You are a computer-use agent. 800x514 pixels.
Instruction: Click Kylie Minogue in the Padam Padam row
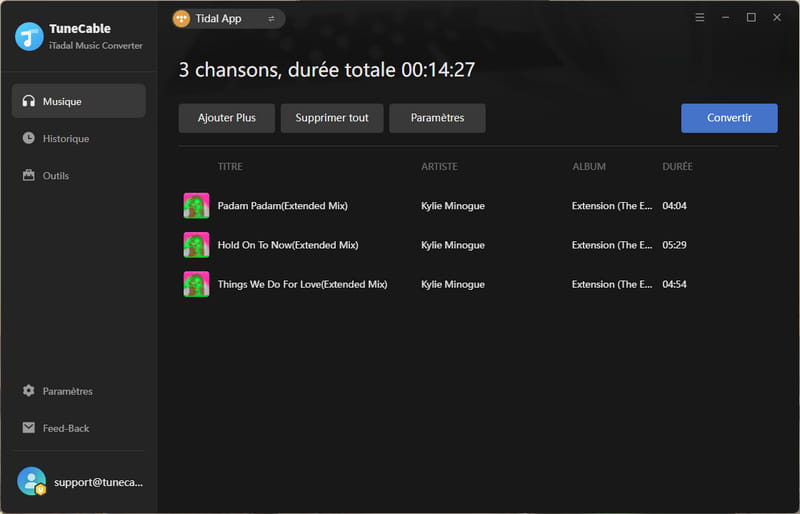click(x=453, y=206)
